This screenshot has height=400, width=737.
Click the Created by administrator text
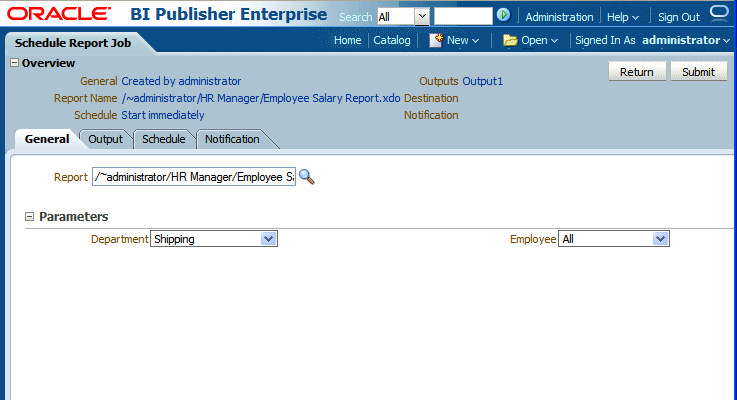[181, 81]
